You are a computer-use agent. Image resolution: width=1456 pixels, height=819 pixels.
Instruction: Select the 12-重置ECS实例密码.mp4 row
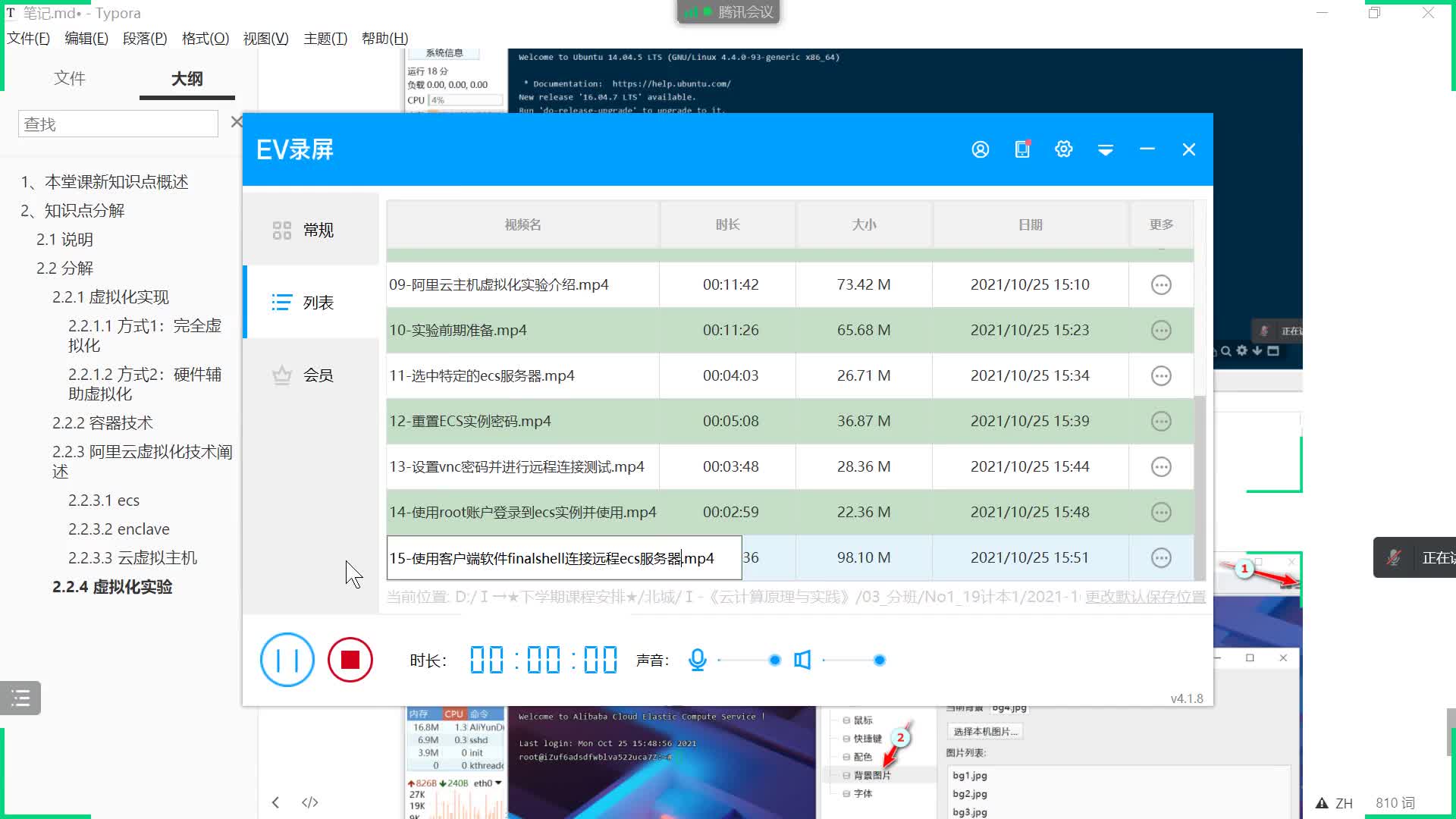click(x=790, y=421)
